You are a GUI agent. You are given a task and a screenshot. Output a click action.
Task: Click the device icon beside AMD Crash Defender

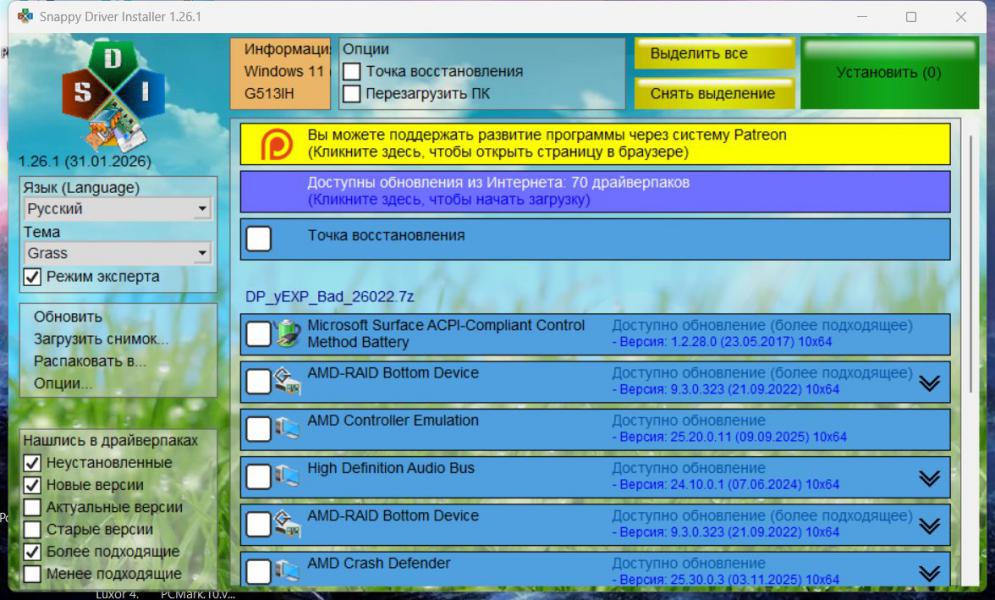288,571
